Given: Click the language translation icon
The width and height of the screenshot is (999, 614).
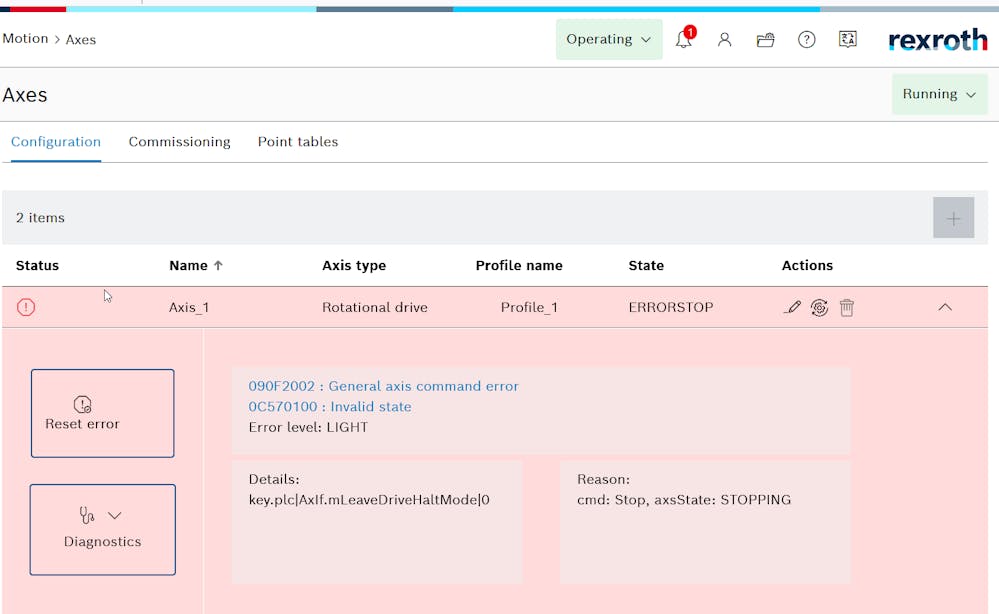Looking at the screenshot, I should (x=847, y=40).
